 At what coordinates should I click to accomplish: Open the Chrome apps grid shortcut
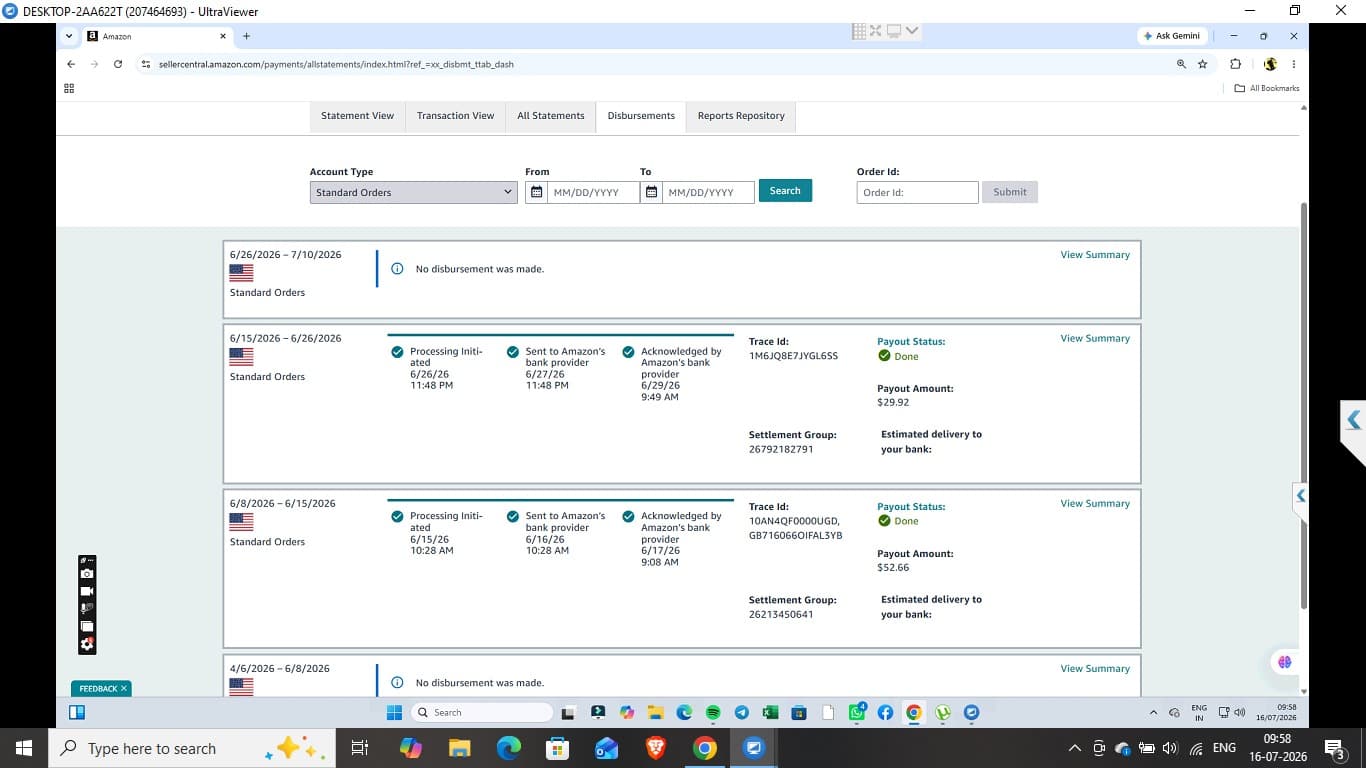(69, 88)
